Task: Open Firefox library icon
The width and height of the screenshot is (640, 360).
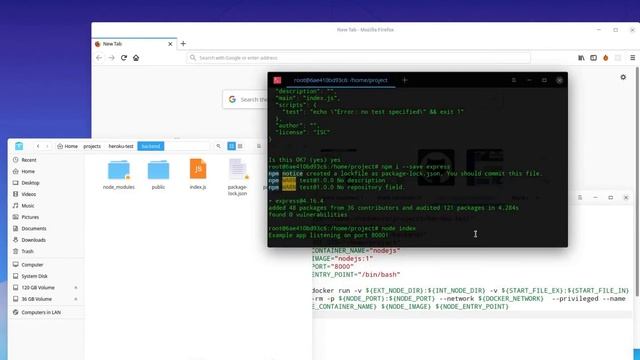Action: tap(581, 58)
